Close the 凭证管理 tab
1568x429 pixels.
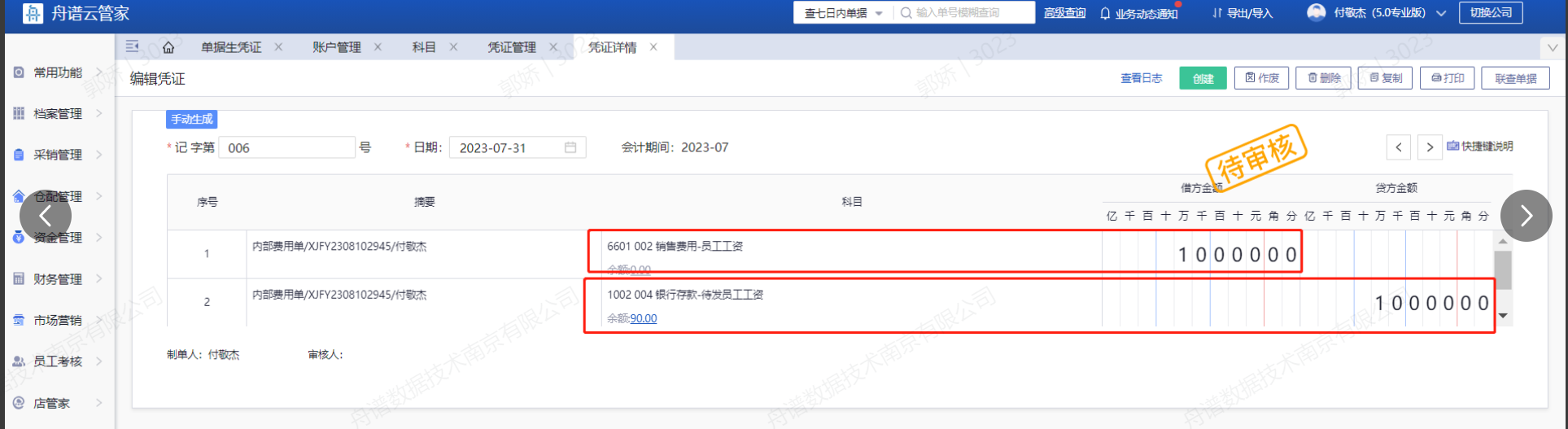(x=553, y=47)
